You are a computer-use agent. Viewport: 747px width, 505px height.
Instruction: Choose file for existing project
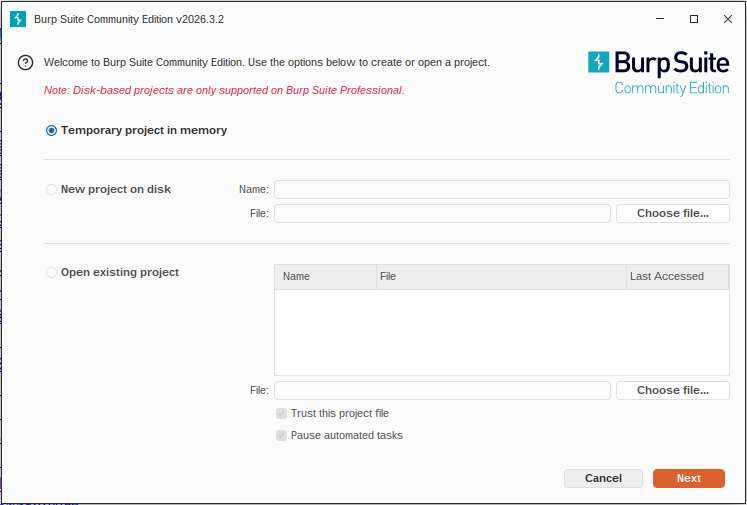[x=673, y=391]
